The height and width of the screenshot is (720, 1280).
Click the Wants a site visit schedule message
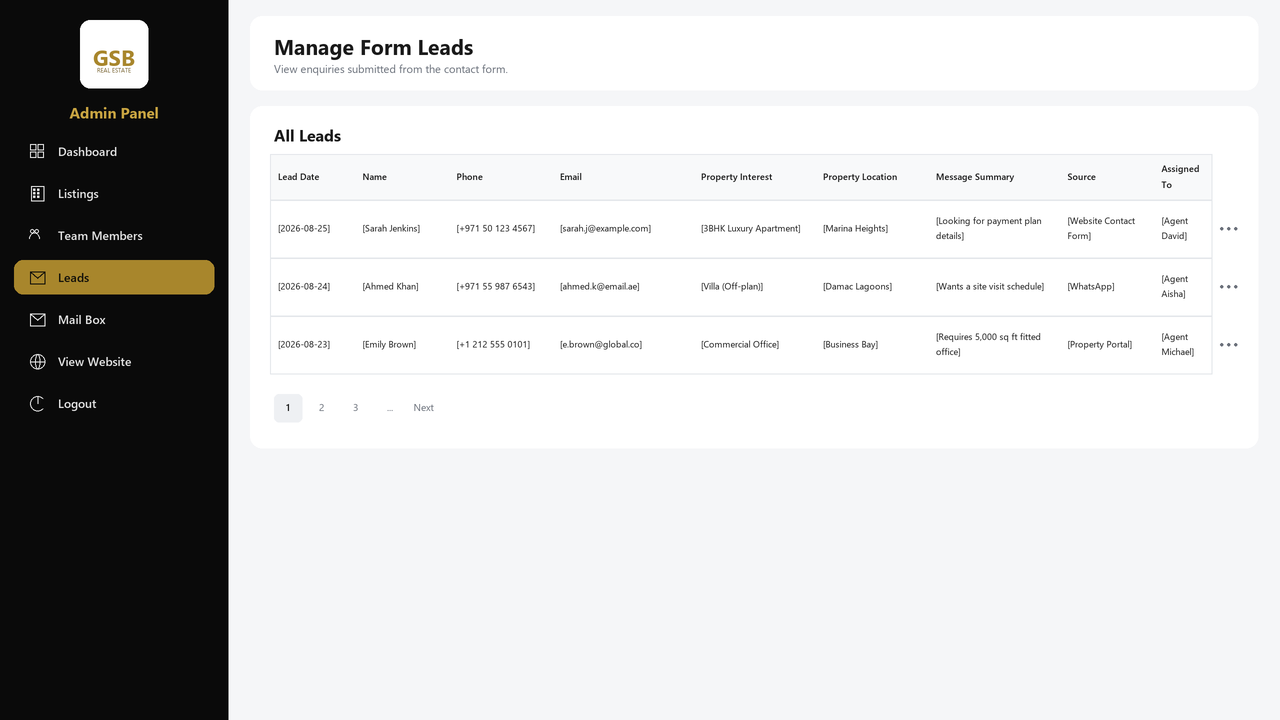tap(990, 287)
